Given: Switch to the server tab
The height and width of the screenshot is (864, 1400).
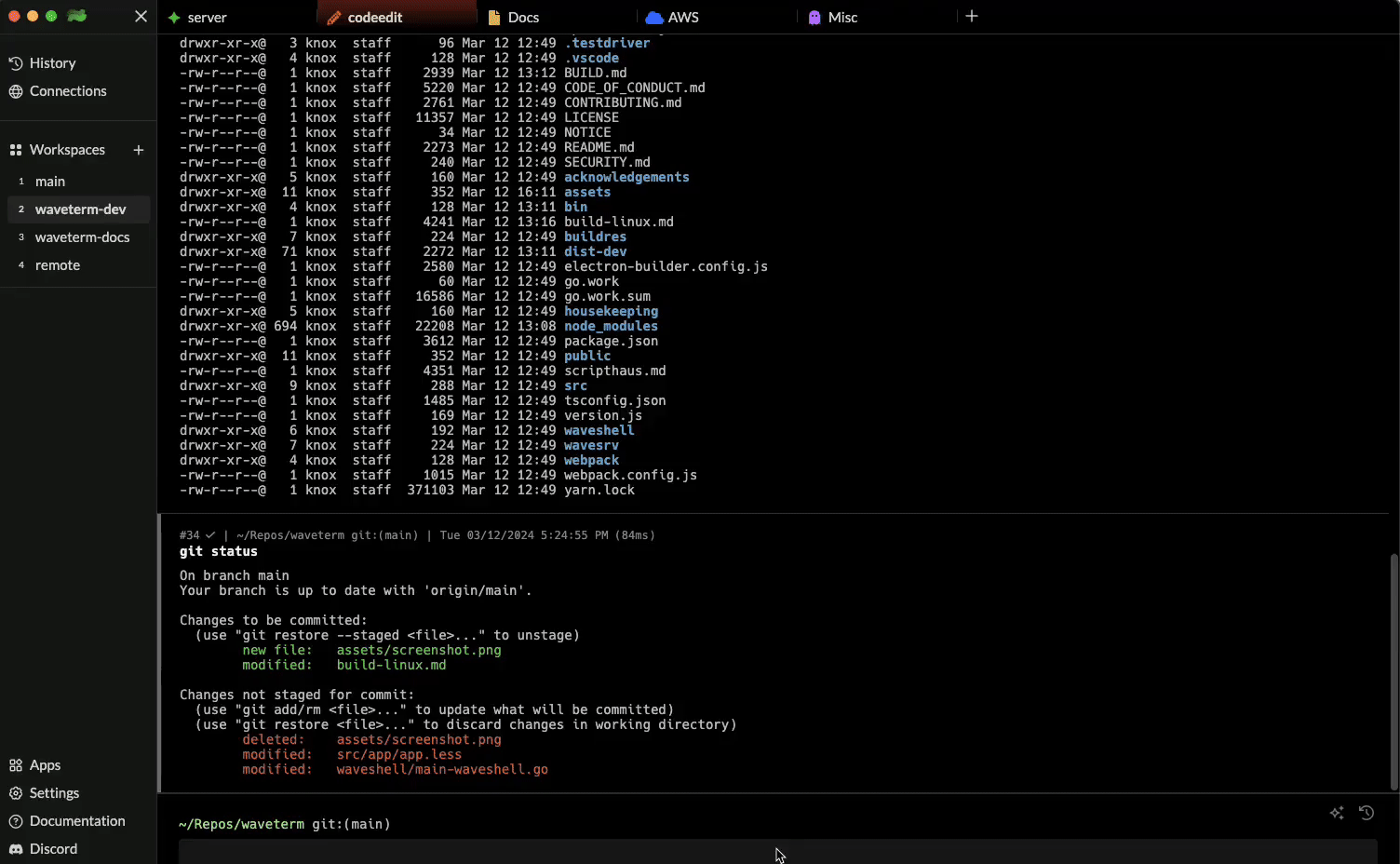Looking at the screenshot, I should (236, 18).
